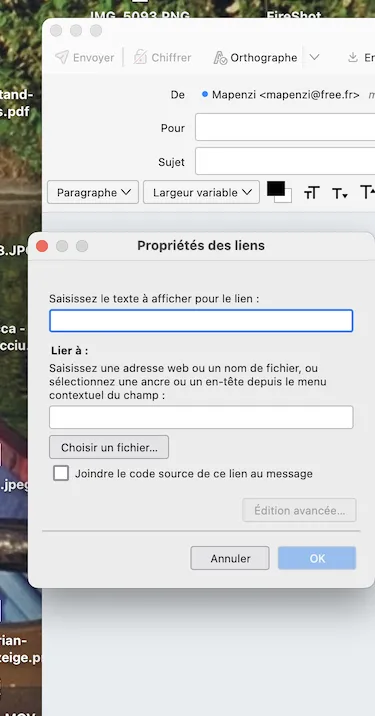The height and width of the screenshot is (716, 375).
Task: Click the Annuler button
Action: click(230, 558)
